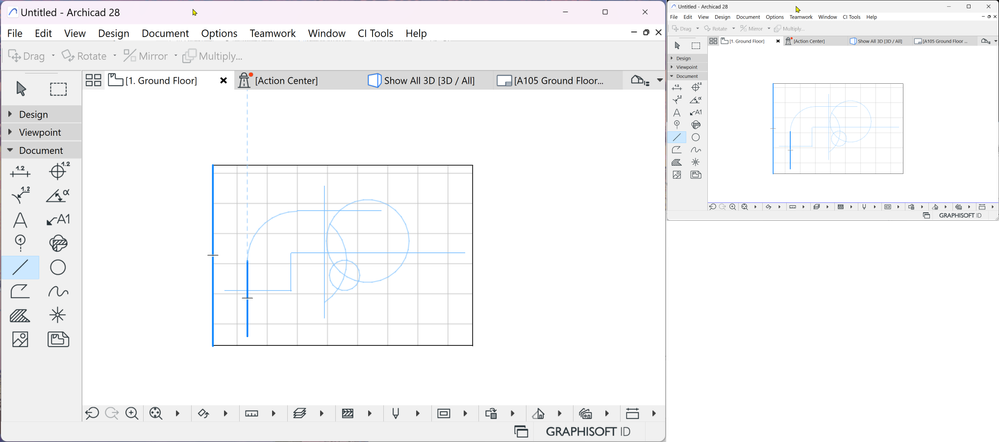The width and height of the screenshot is (999, 442).
Task: Click the Layers stack icon in bottom bar
Action: (300, 413)
